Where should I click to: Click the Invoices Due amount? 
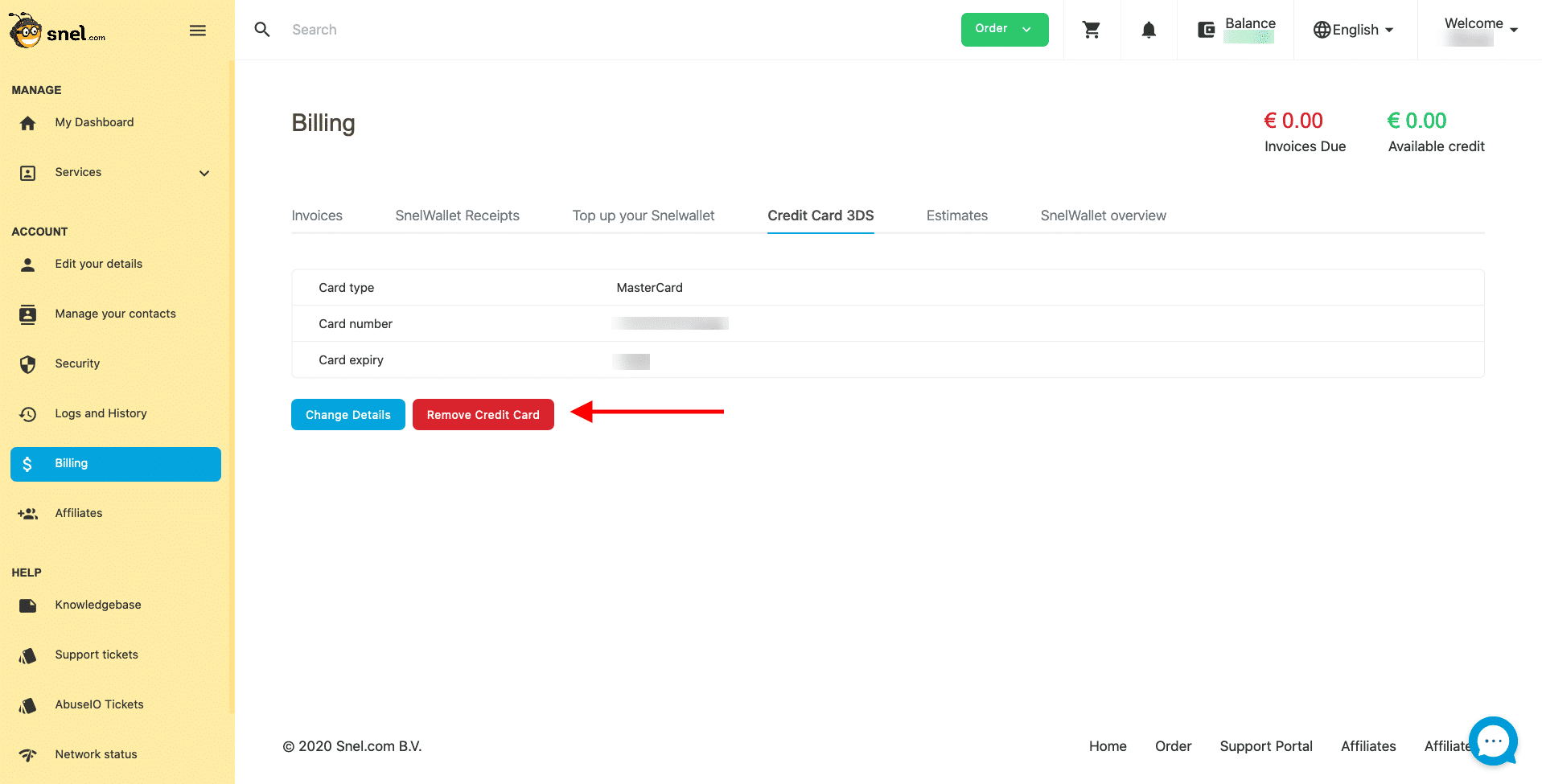point(1293,121)
